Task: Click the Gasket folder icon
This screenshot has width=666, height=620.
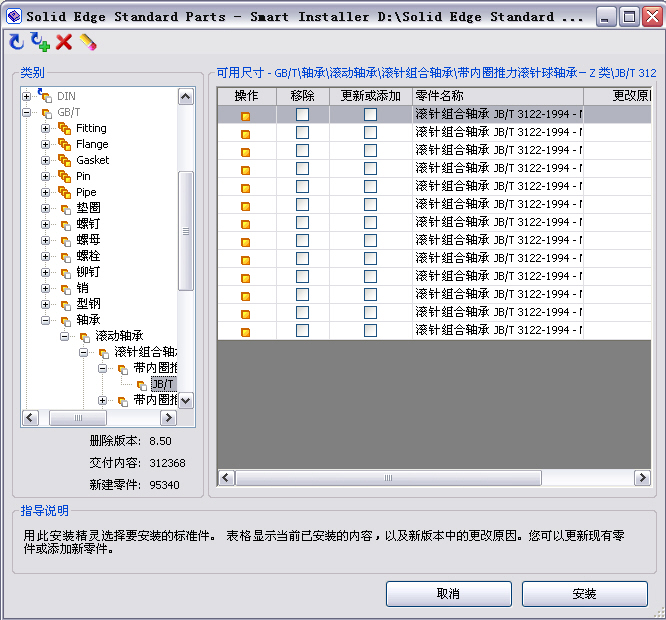Action: (65, 161)
